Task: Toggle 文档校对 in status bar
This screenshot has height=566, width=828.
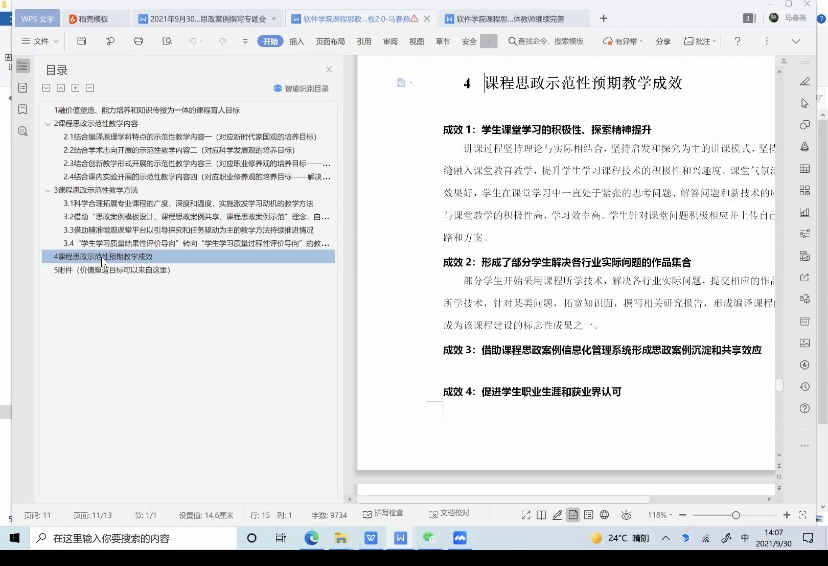Action: point(449,514)
